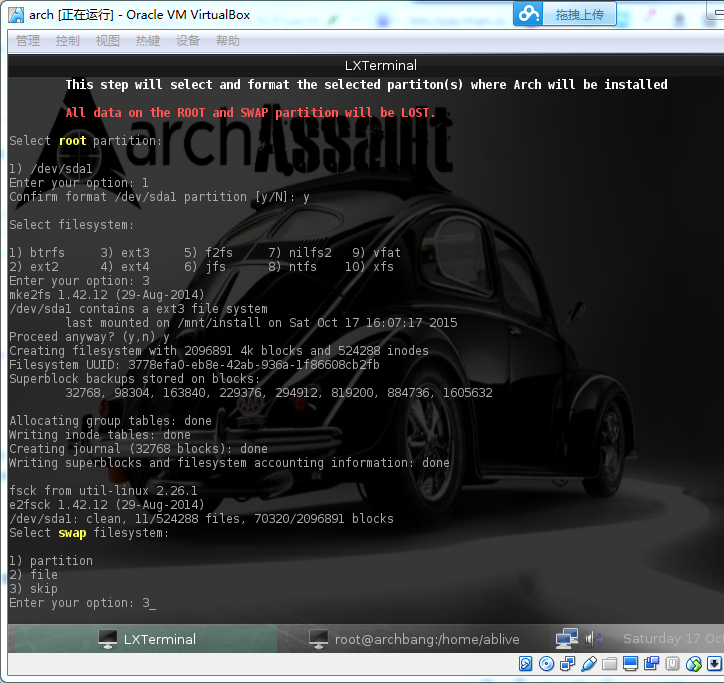The image size is (724, 683).
Task: Click the '1) partition' swap option text
Action: coord(51,561)
